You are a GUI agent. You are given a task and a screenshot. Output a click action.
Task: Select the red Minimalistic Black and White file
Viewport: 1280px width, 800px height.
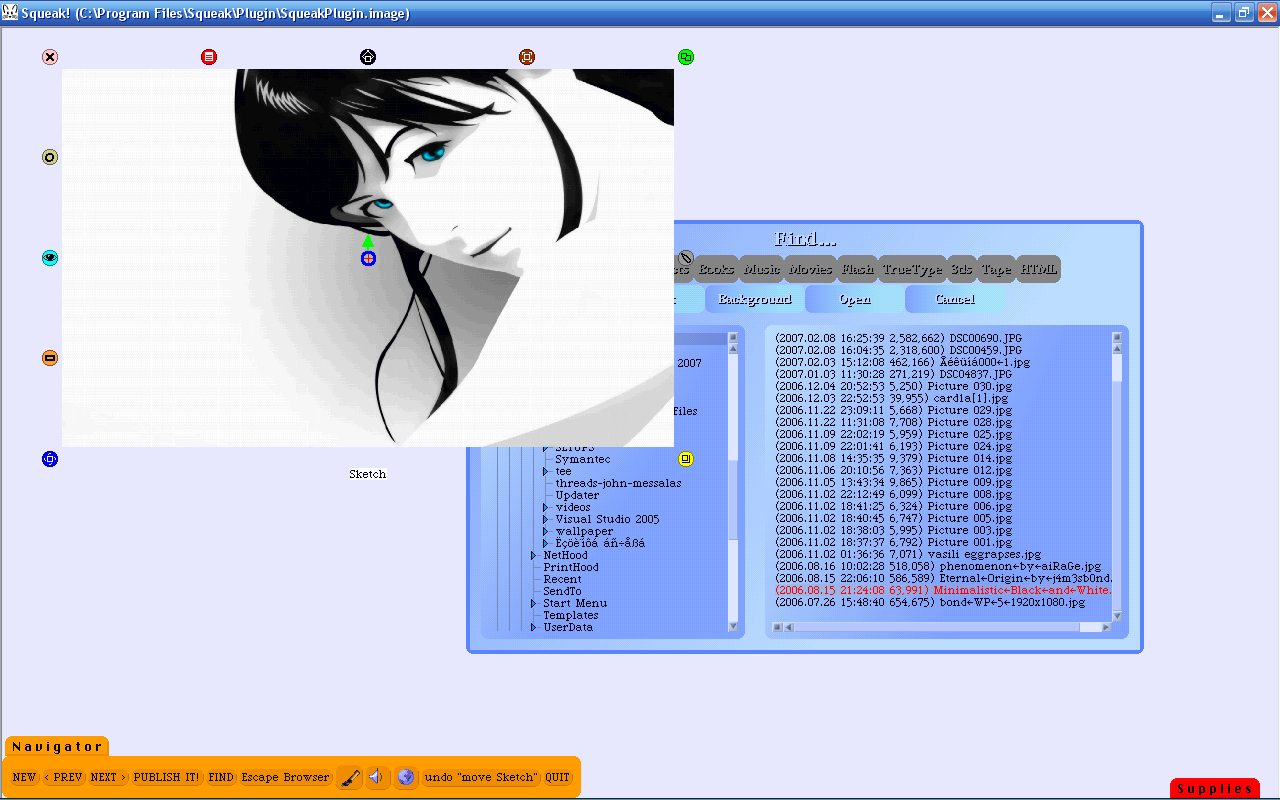[x=943, y=590]
